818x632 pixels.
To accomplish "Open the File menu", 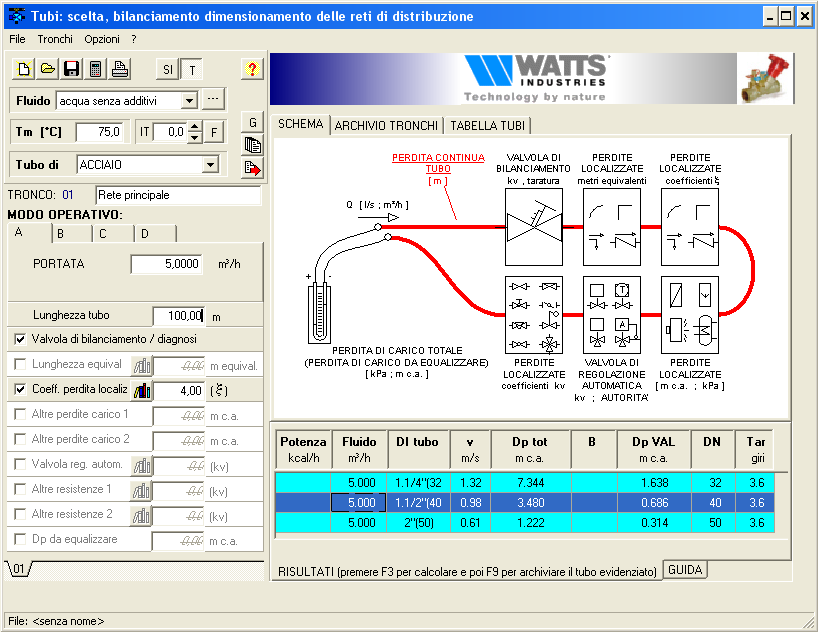I will [17, 39].
